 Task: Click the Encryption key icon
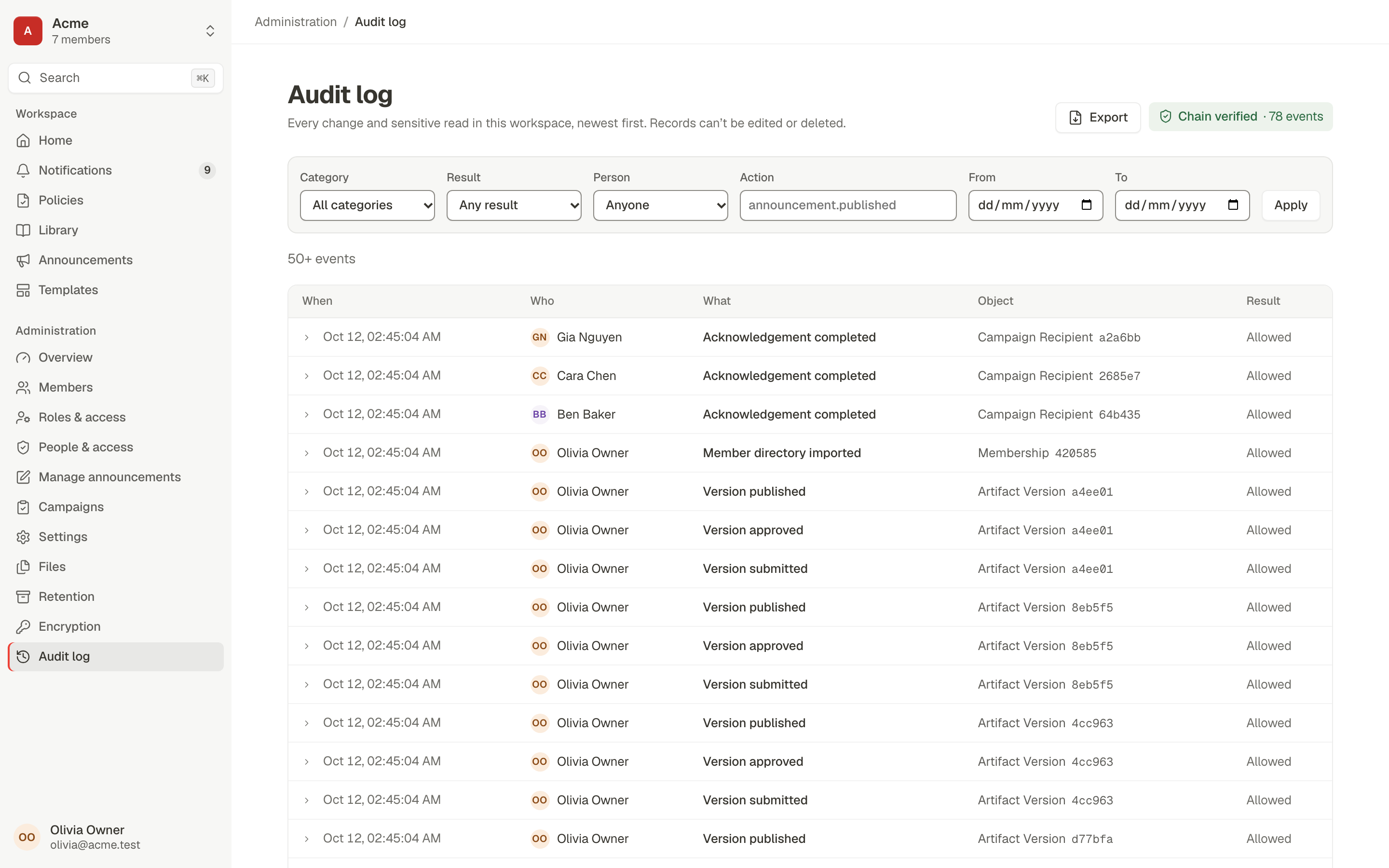coord(23,626)
